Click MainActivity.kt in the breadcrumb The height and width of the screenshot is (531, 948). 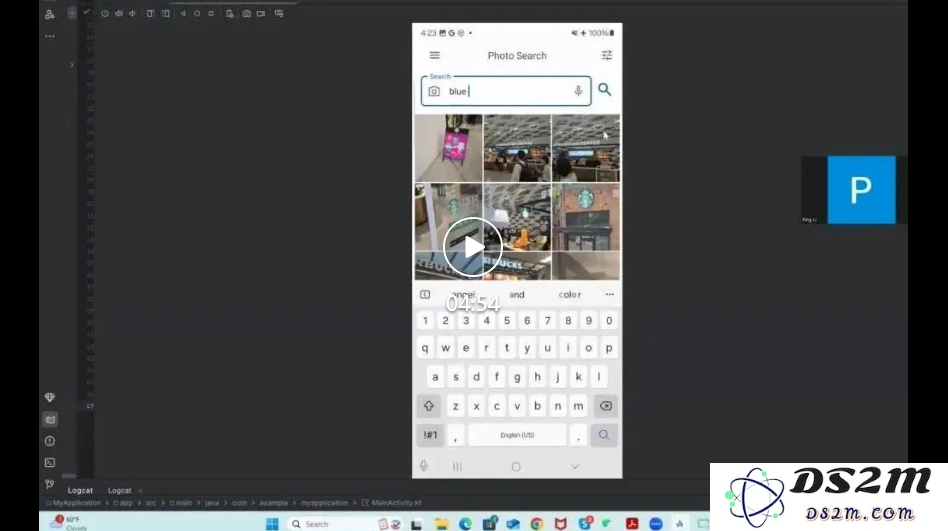point(396,503)
